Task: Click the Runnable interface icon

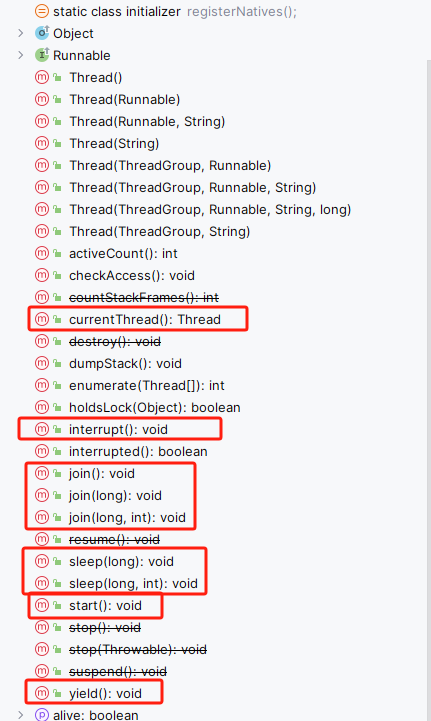Action: 42,55
